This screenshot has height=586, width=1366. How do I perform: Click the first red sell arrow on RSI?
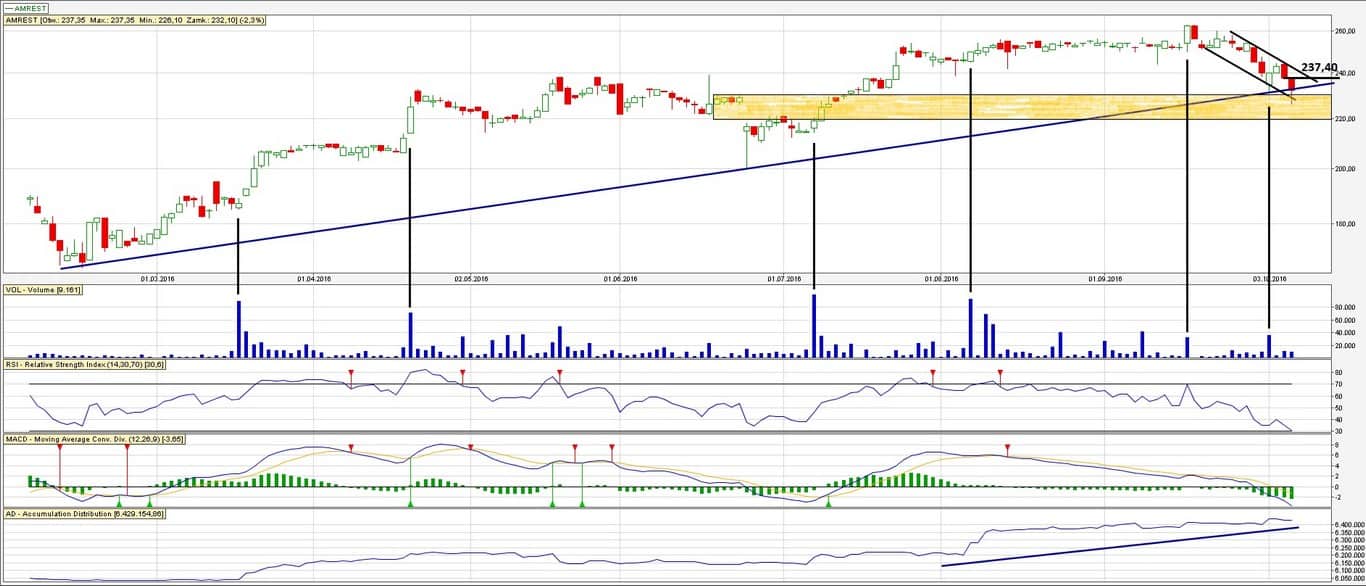(351, 374)
